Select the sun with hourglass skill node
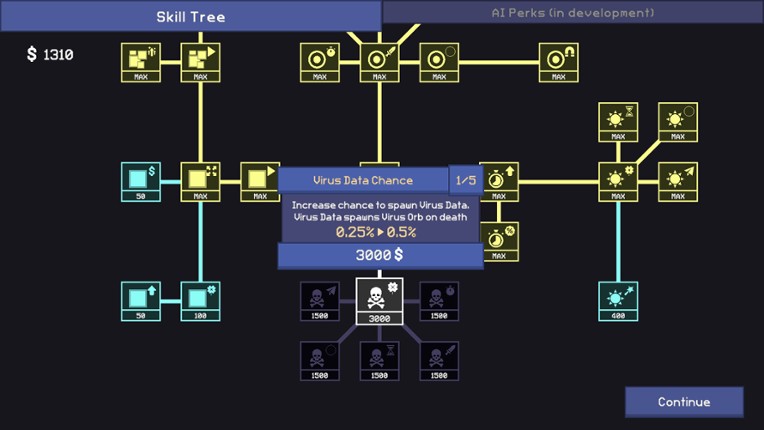Screen dimensions: 764x430 [x=617, y=122]
